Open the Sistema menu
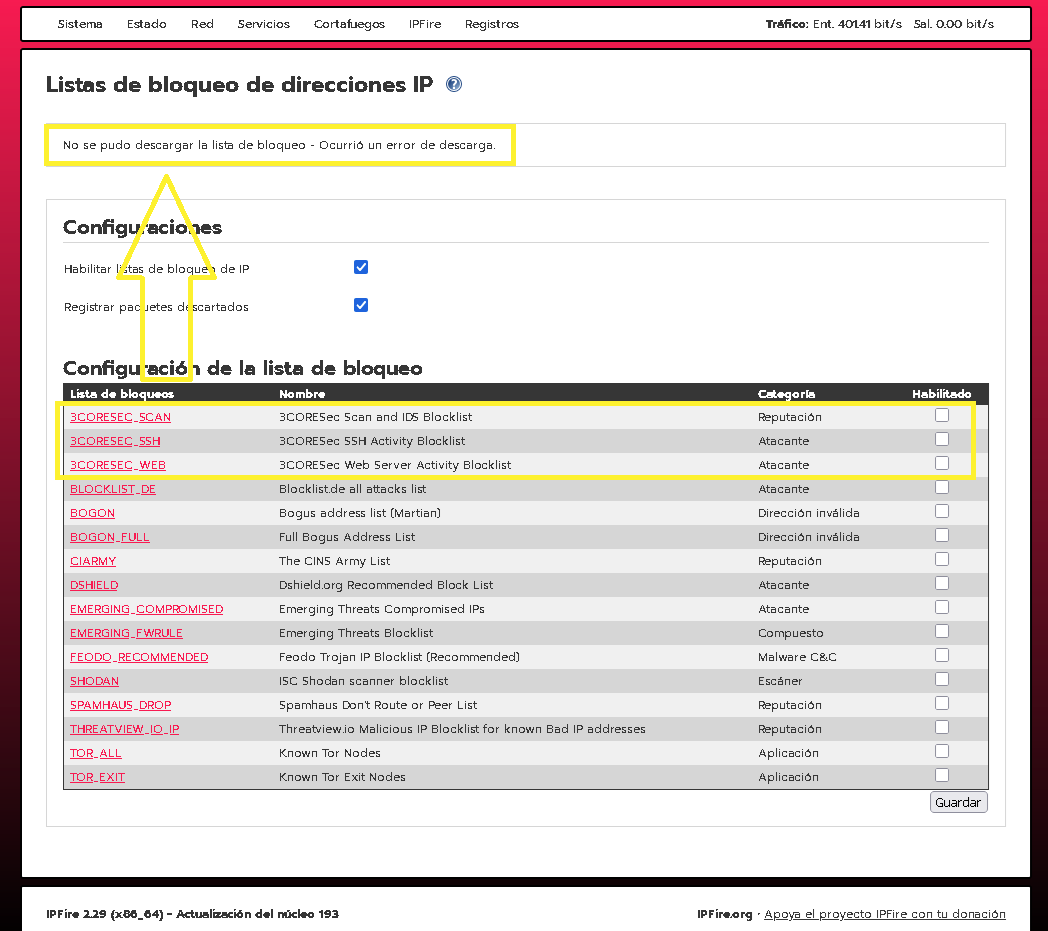 click(x=80, y=24)
